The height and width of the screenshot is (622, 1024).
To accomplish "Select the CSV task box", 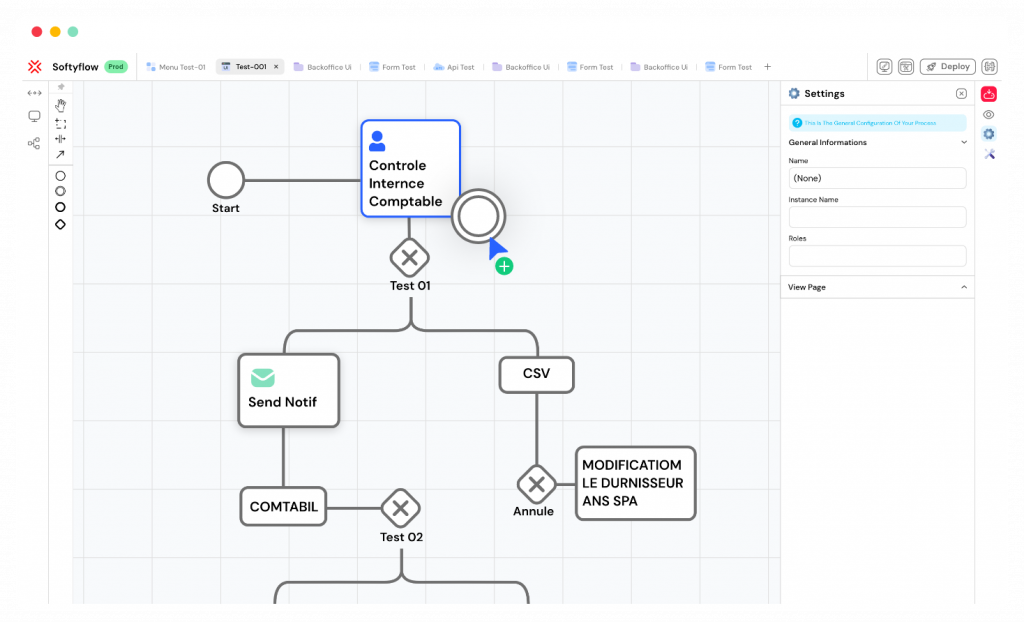I will 537,374.
